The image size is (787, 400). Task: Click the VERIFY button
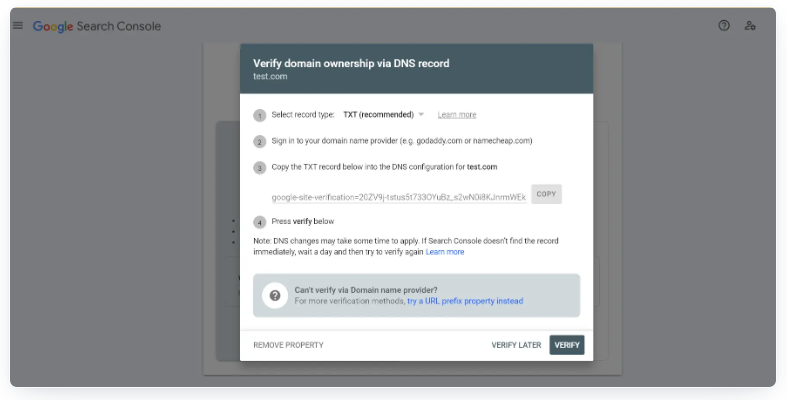[567, 345]
